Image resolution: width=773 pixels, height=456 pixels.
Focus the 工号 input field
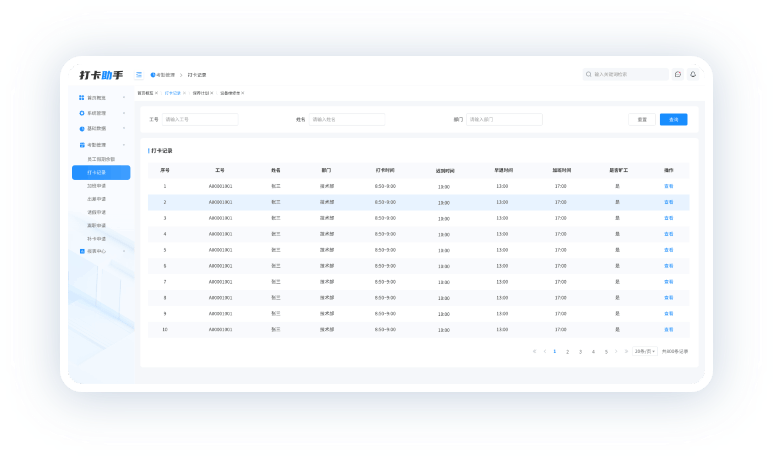200,119
